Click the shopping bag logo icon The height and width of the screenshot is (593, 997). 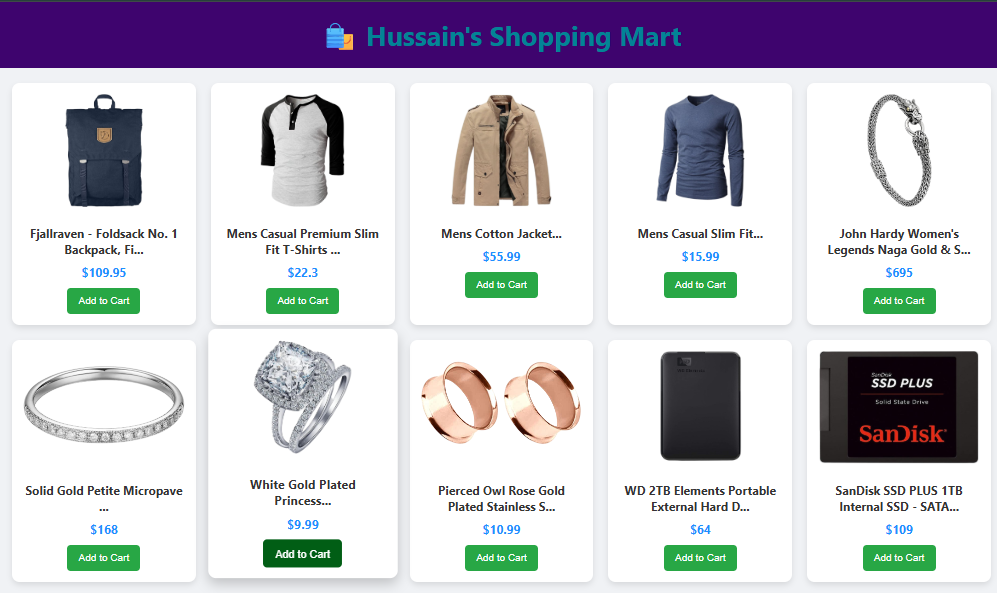click(x=339, y=37)
